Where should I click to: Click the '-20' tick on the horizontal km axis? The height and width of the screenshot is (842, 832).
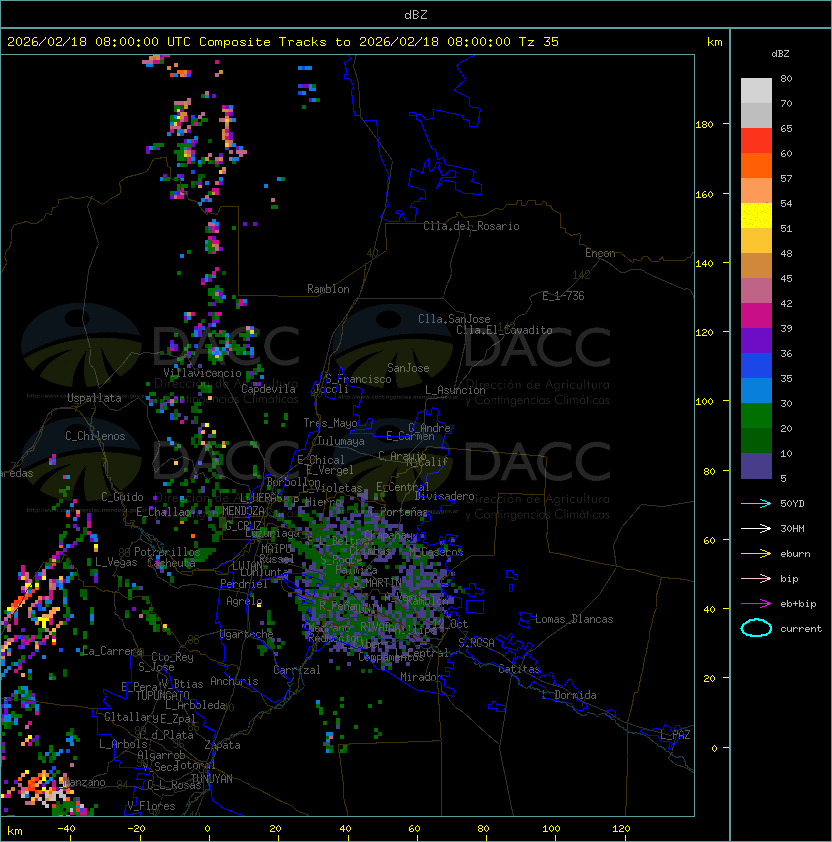[136, 829]
